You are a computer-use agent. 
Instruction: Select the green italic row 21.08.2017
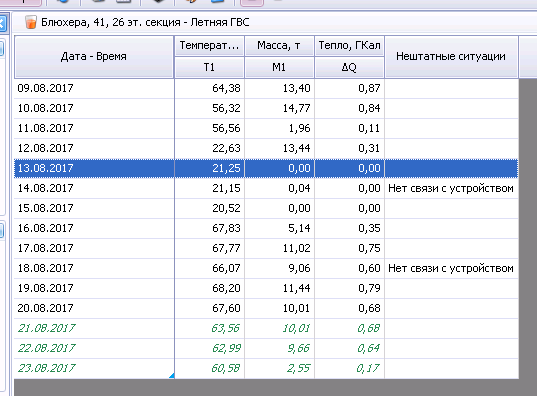click(266, 328)
